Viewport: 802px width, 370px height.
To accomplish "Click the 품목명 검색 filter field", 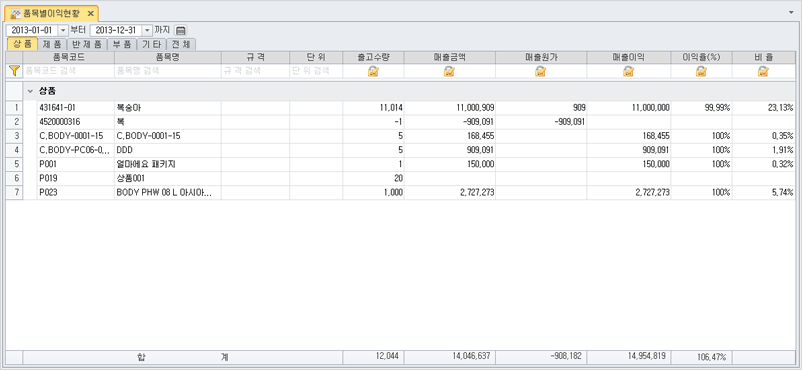I will point(168,71).
